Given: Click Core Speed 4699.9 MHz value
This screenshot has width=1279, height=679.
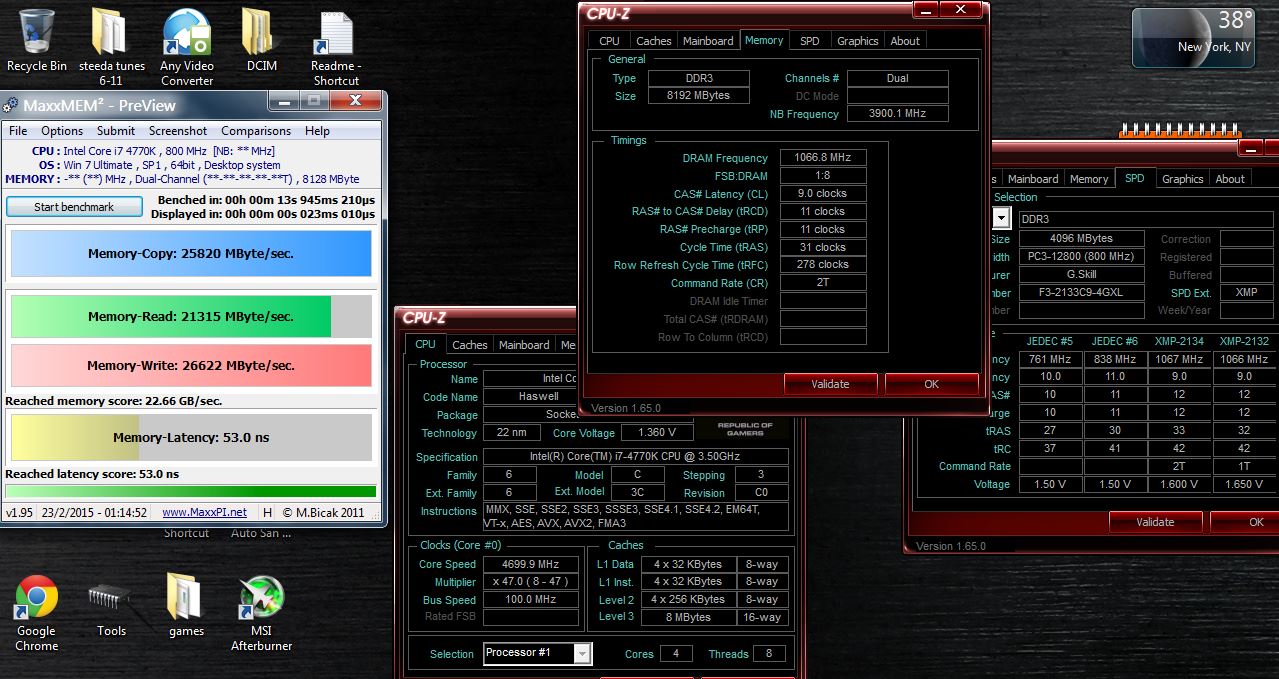Looking at the screenshot, I should point(531,564).
